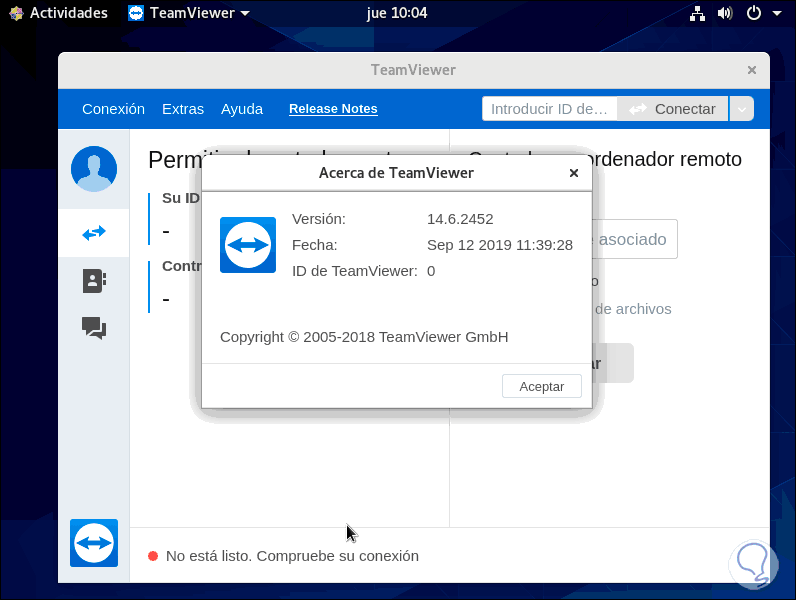Select the Remote Control arrows tab in the sidebar
Screen dimensions: 796x600
(94, 233)
